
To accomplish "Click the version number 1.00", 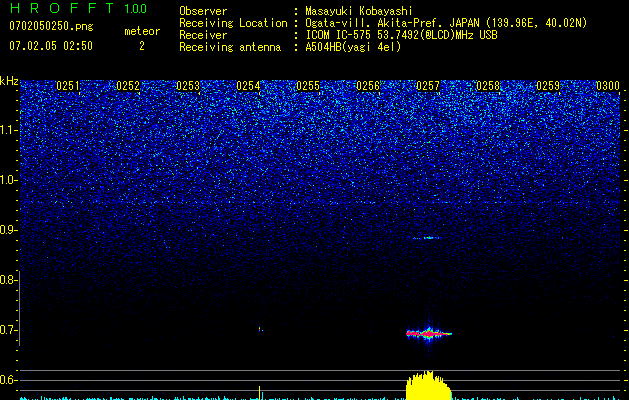I will tap(135, 9).
